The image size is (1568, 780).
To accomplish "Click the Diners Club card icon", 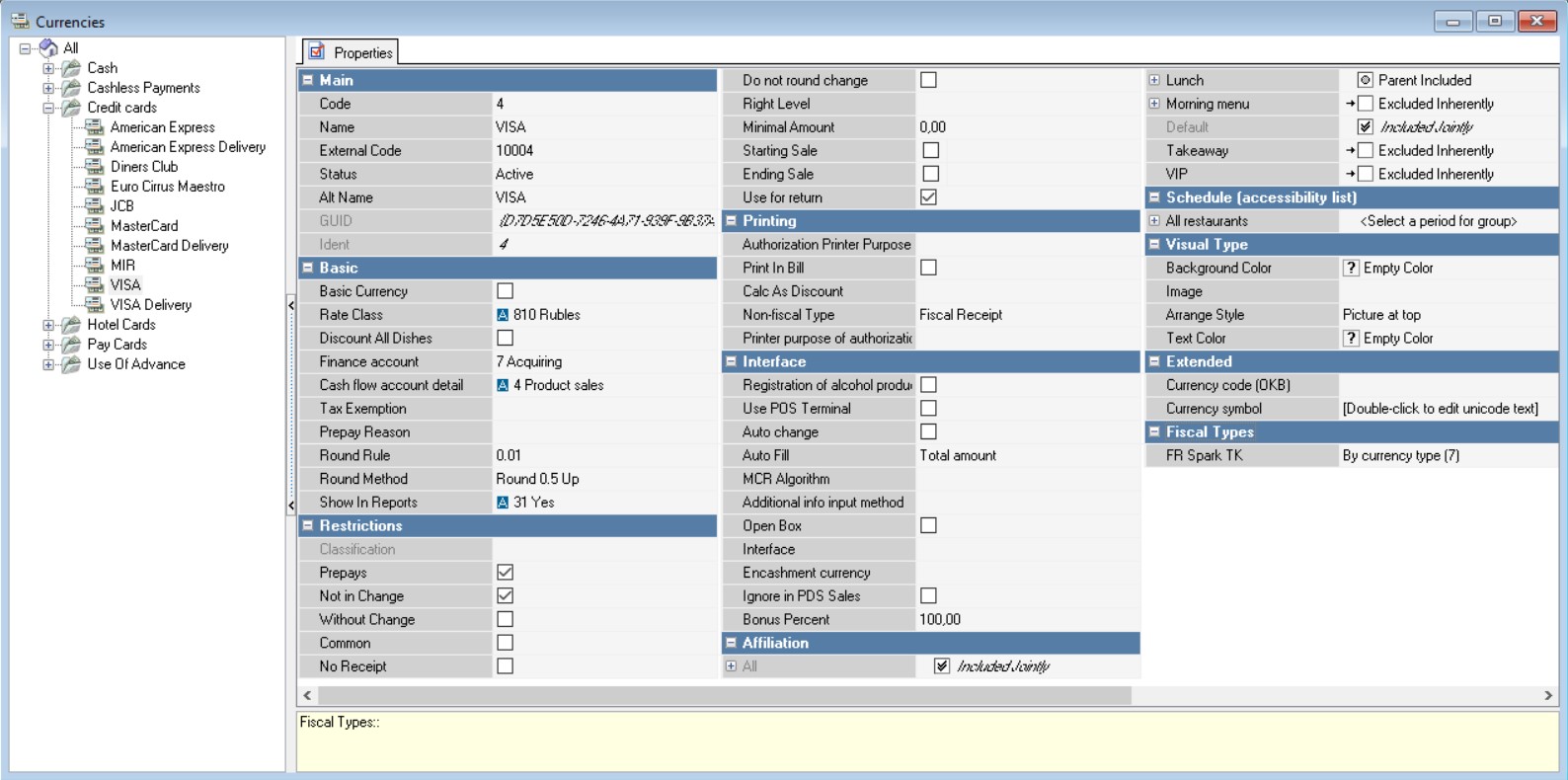I will click(94, 166).
